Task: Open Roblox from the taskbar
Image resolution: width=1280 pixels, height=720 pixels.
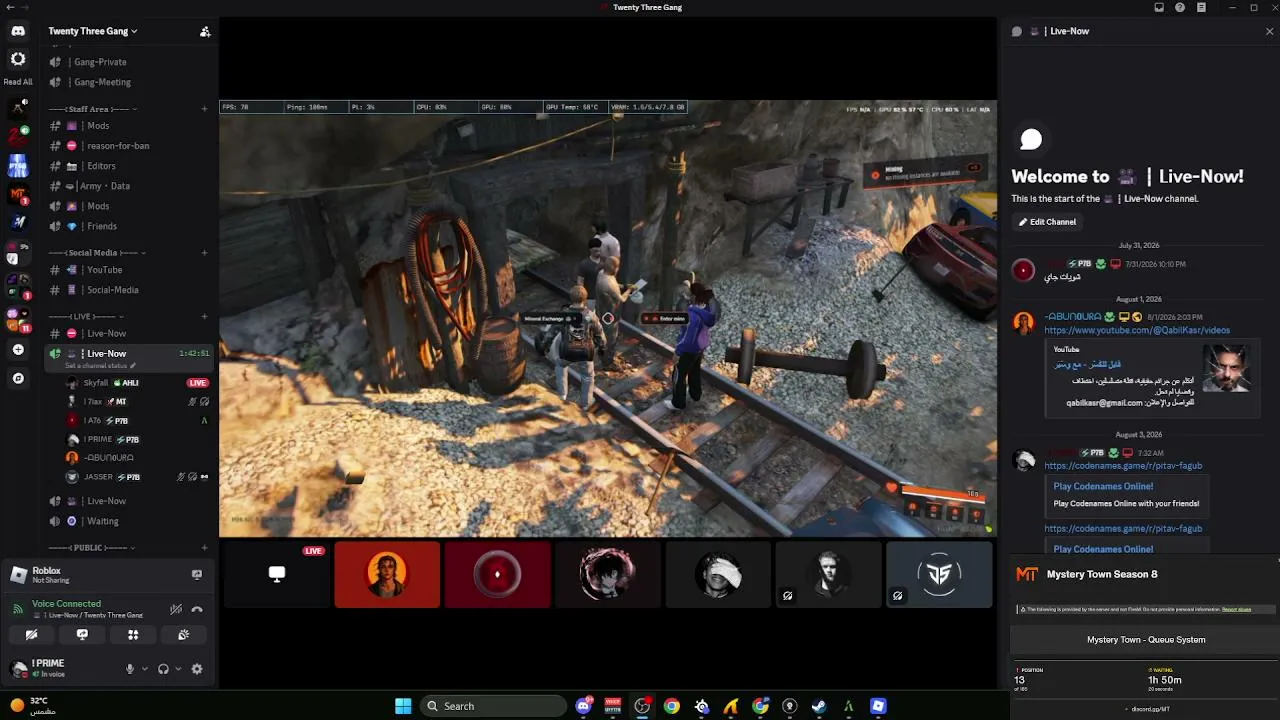Action: pyautogui.click(x=878, y=706)
